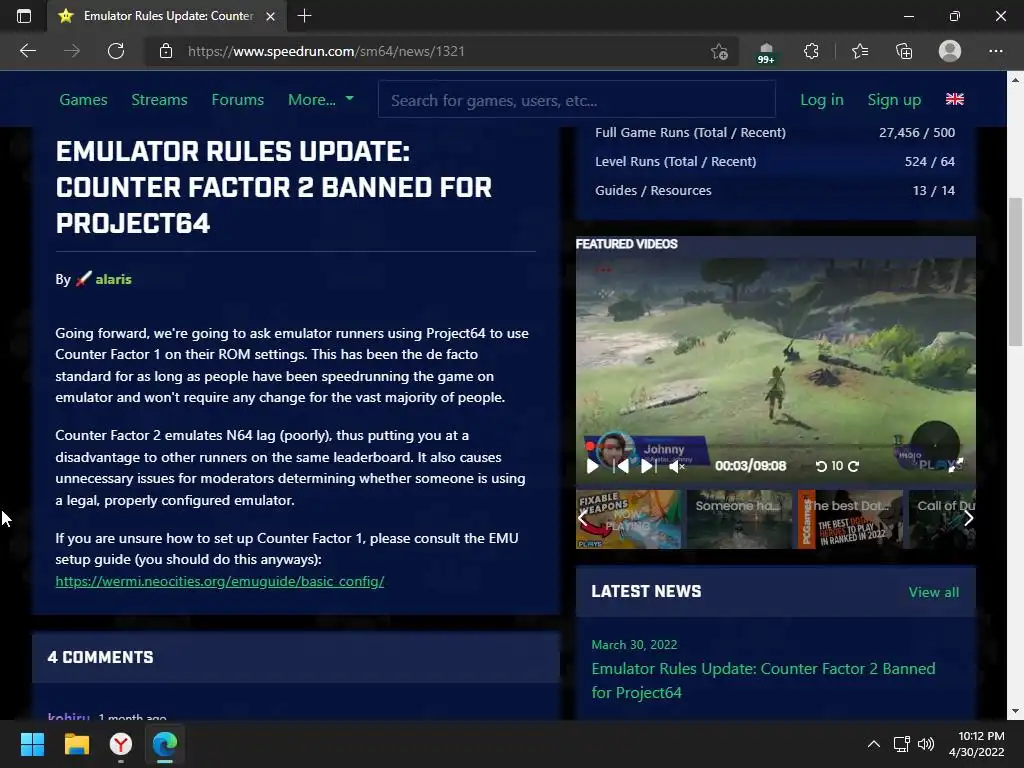
Task: Rewind the video 10 seconds
Action: pyautogui.click(x=822, y=466)
